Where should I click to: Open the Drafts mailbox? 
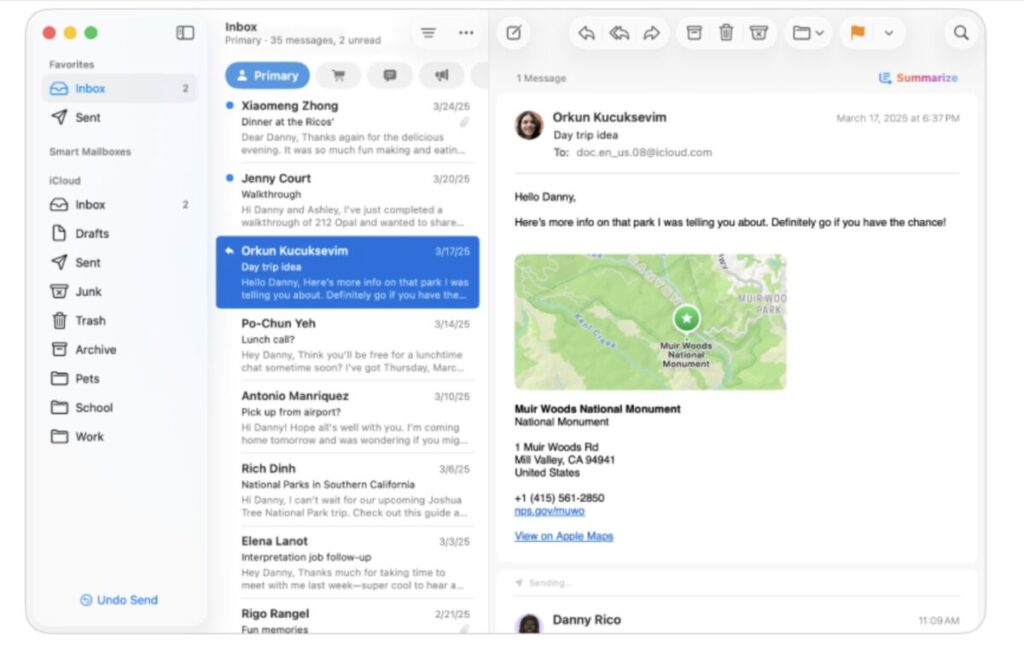pos(120,233)
